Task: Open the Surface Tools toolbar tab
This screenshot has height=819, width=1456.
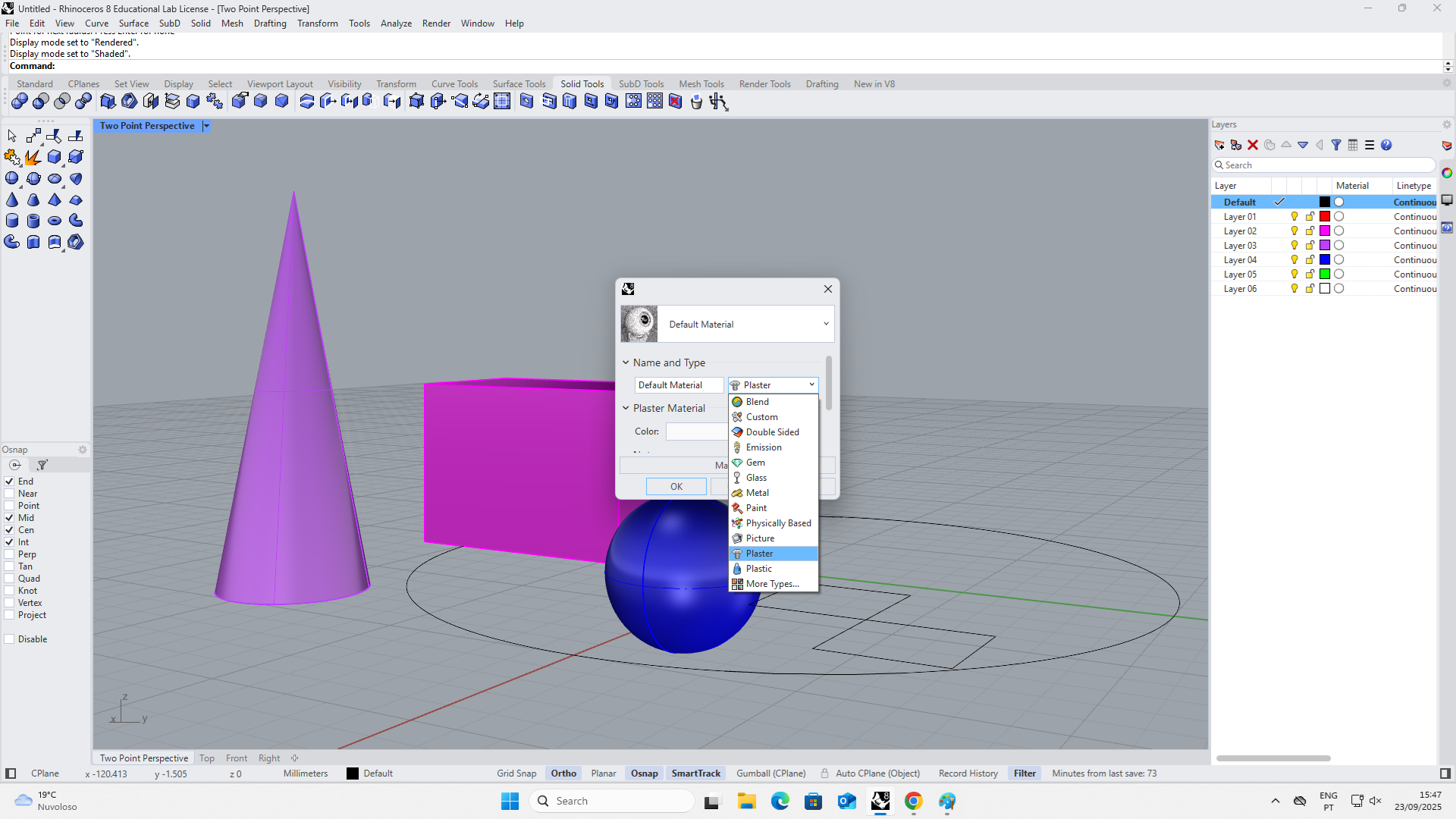Action: point(519,84)
